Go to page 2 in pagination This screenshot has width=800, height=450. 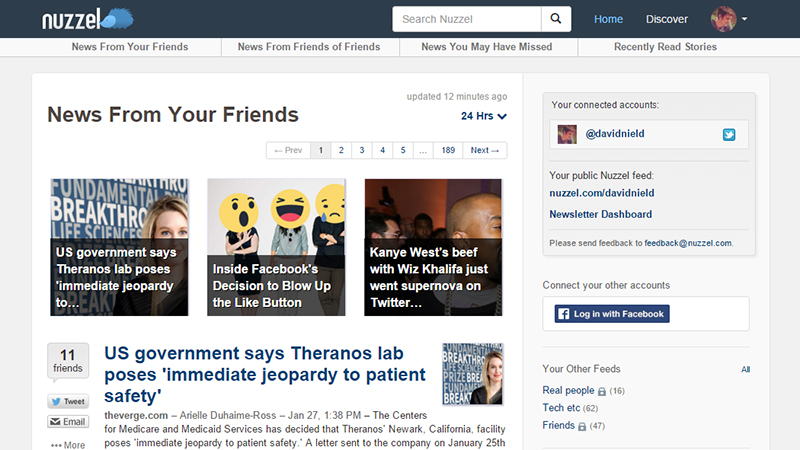point(341,151)
